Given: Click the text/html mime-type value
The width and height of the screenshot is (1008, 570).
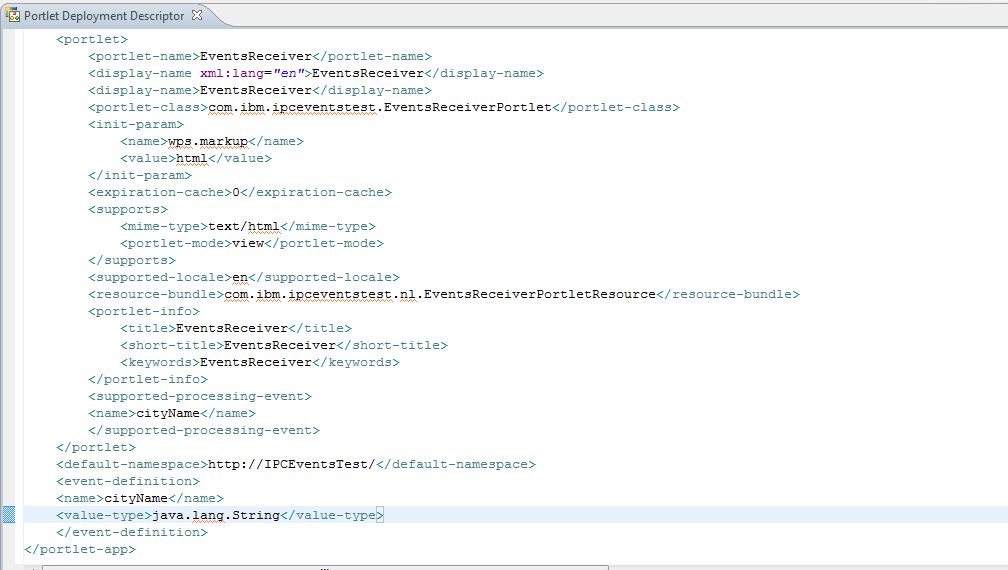Looking at the screenshot, I should 243,226.
